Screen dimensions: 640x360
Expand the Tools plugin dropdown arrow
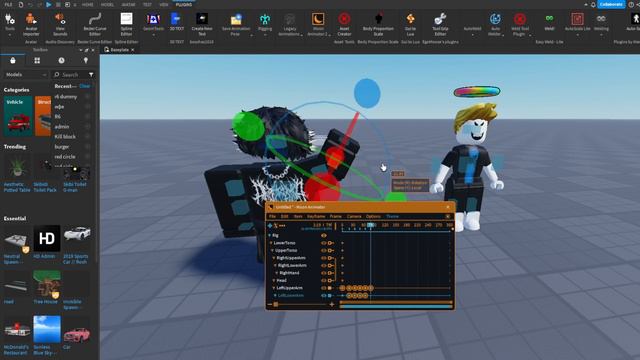(9, 36)
